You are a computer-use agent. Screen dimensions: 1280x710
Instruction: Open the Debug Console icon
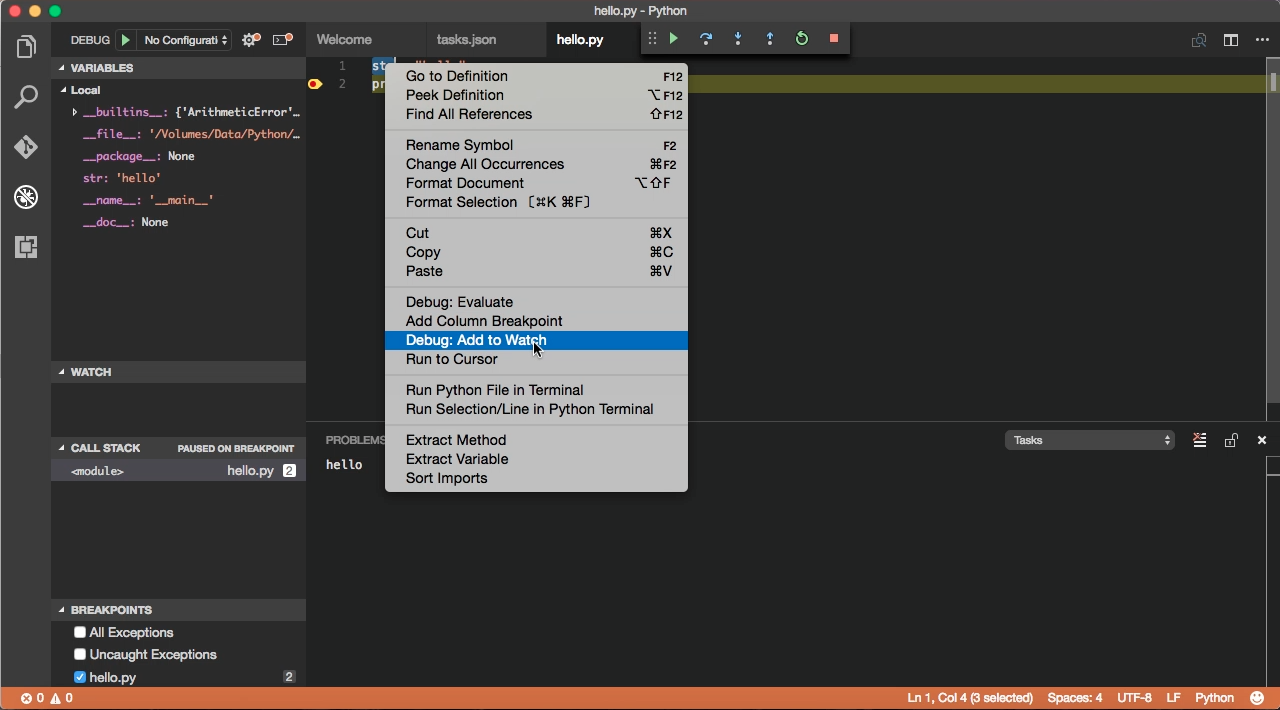283,40
